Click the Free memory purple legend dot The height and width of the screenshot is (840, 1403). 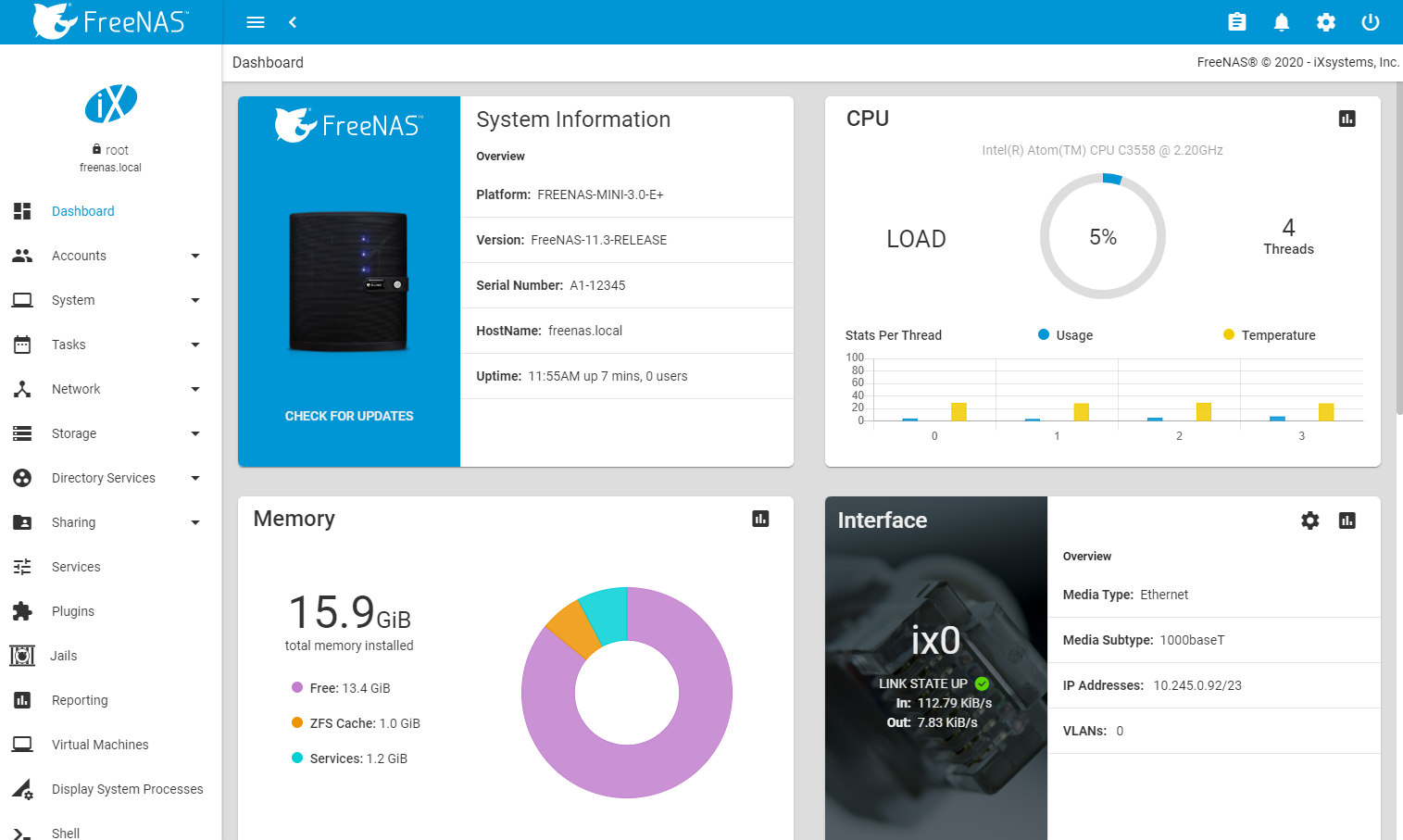[297, 687]
